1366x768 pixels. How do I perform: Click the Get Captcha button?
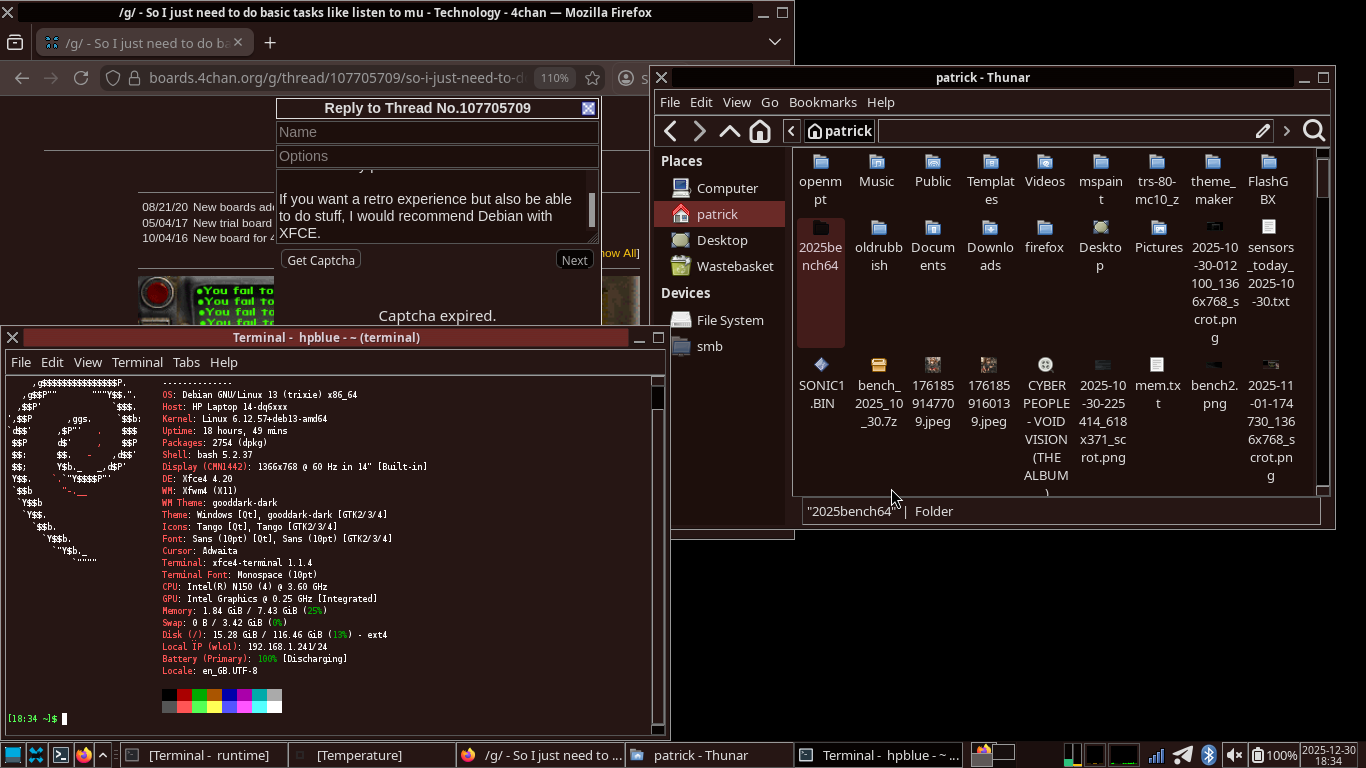point(321,260)
